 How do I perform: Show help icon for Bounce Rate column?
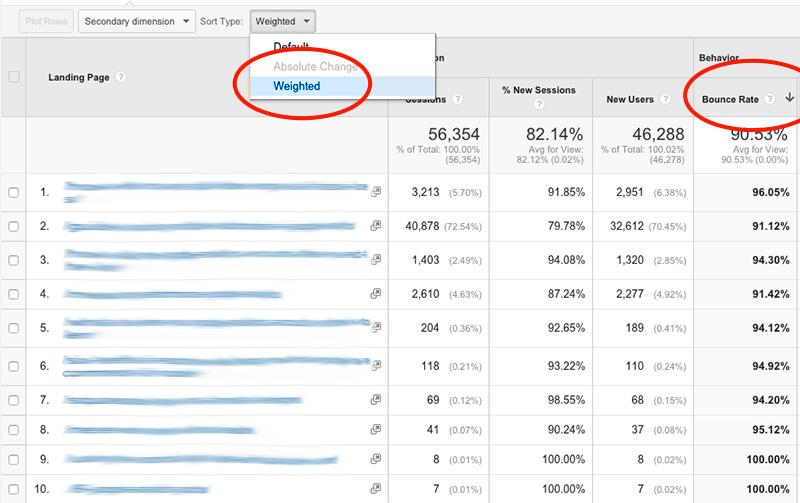click(770, 99)
